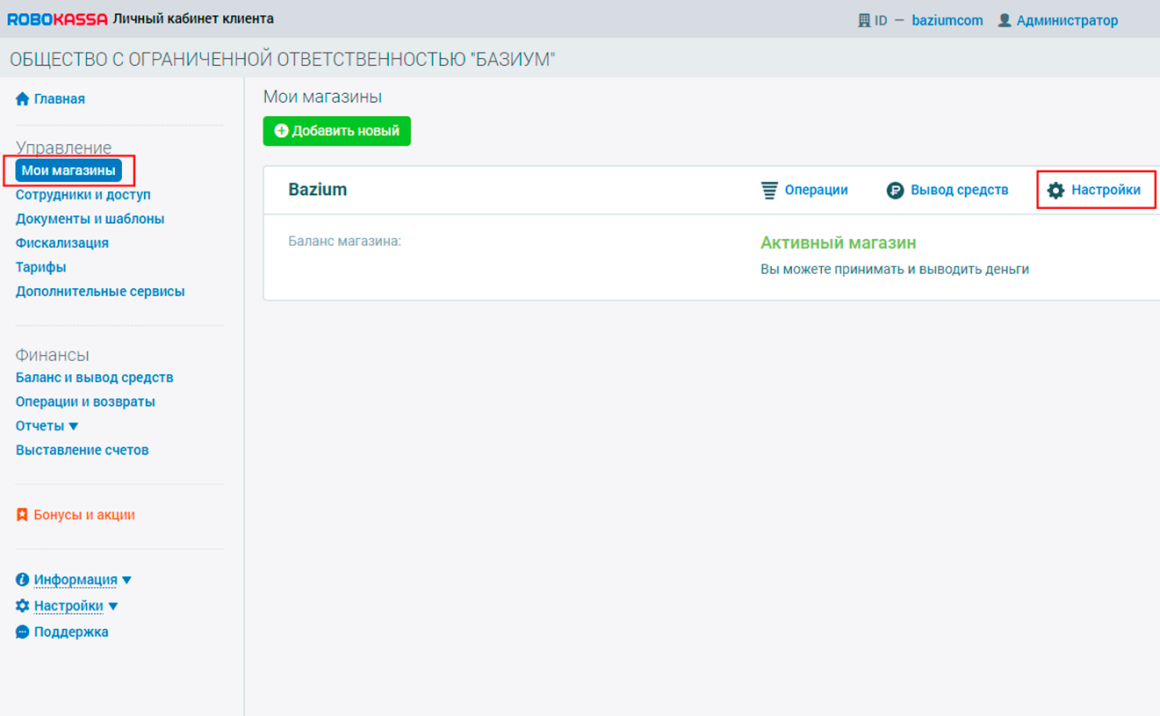The image size is (1160, 716).
Task: Open Документы и шаблоны
Action: coord(90,219)
